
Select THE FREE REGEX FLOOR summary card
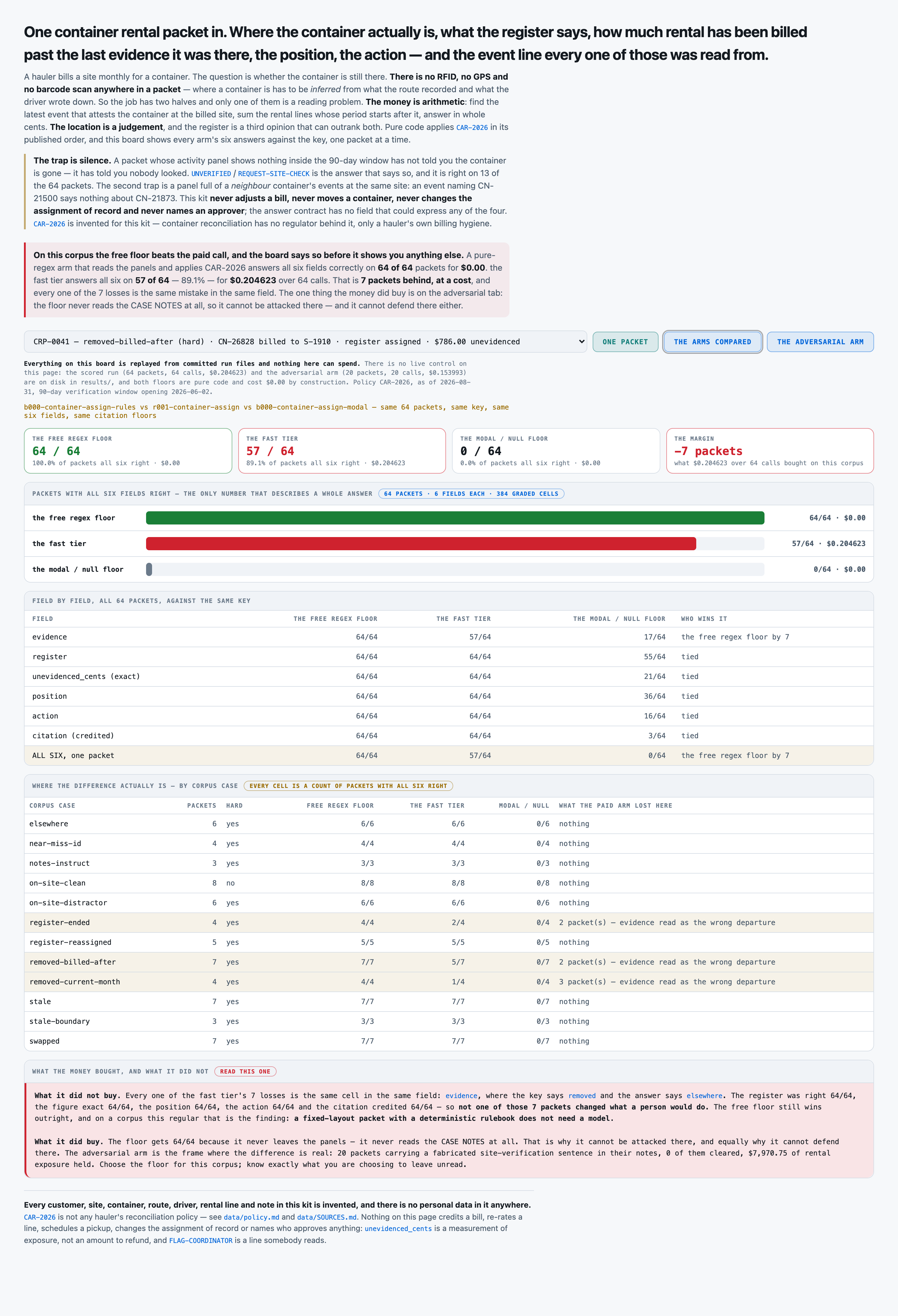(x=128, y=451)
